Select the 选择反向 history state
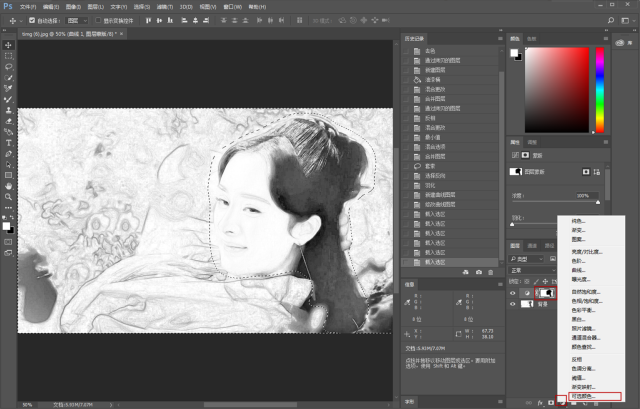This screenshot has width=640, height=409. [450, 176]
